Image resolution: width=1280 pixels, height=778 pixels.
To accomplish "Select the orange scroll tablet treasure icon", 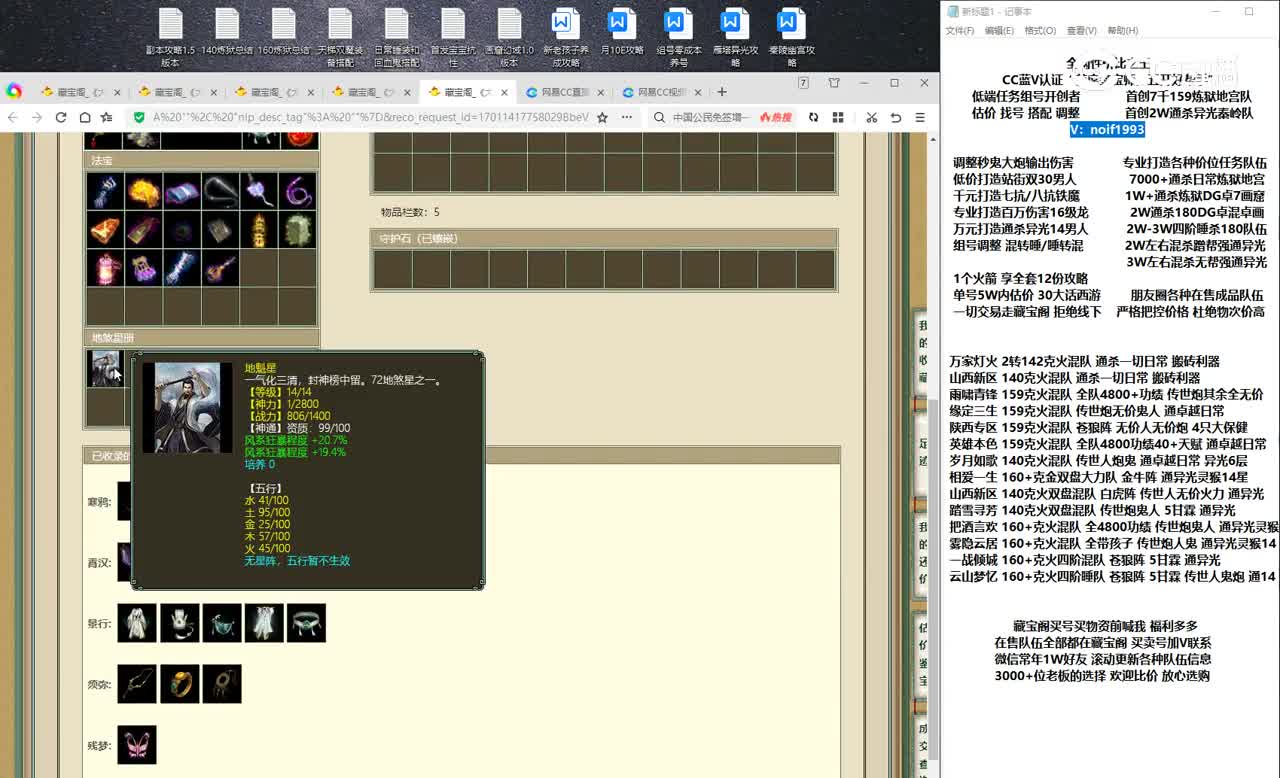I will pyautogui.click(x=105, y=229).
